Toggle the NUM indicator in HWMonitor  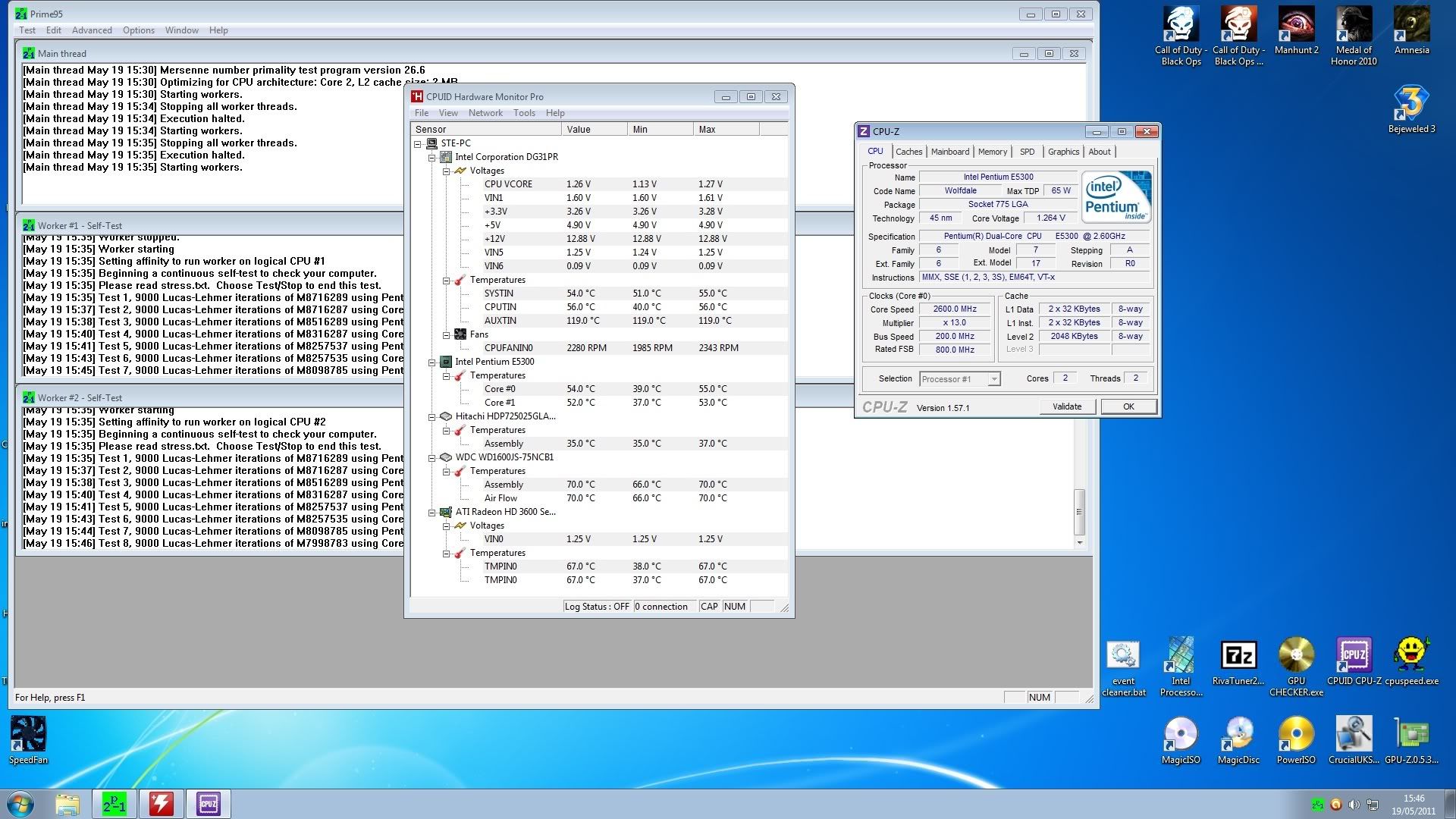734,606
